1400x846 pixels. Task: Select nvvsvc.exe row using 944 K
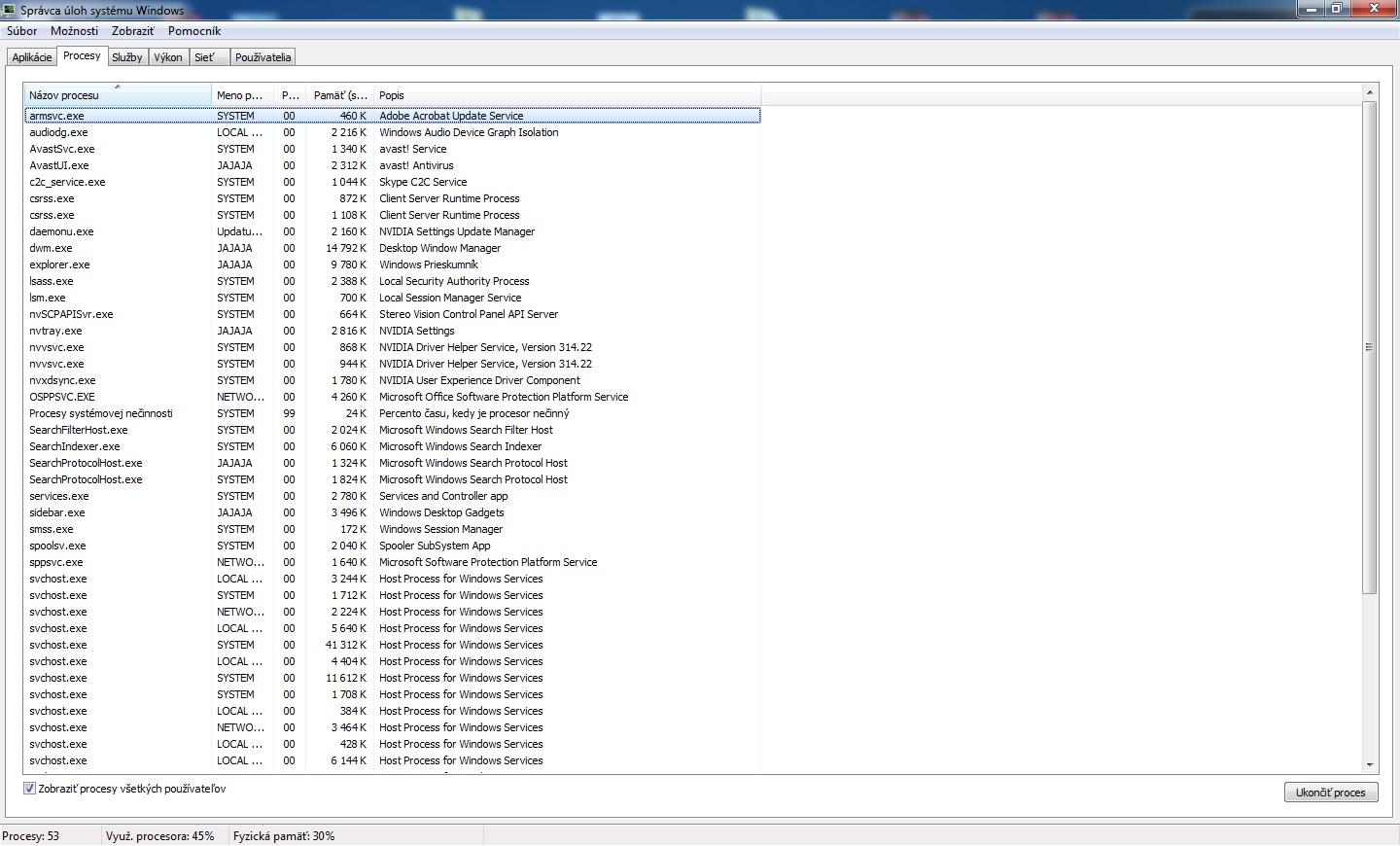(x=392, y=364)
